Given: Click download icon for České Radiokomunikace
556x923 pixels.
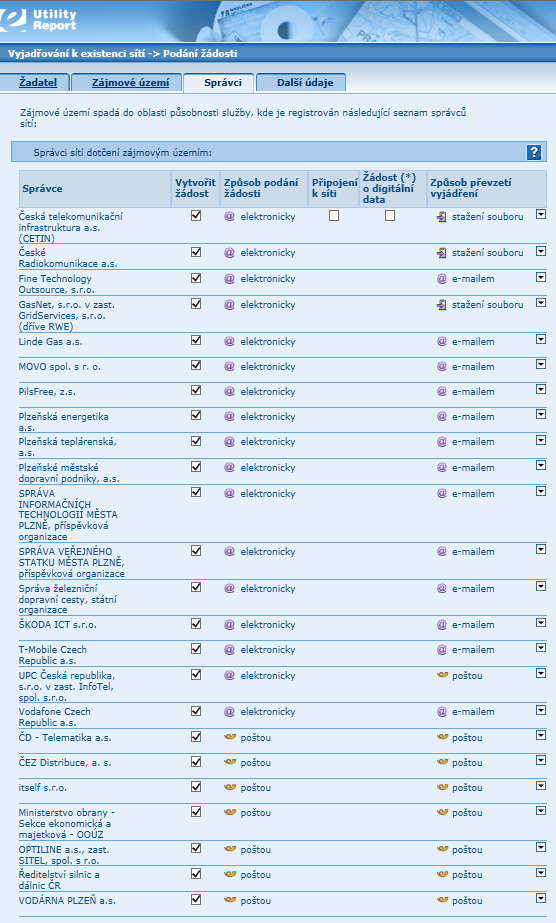Looking at the screenshot, I should click(x=441, y=253).
